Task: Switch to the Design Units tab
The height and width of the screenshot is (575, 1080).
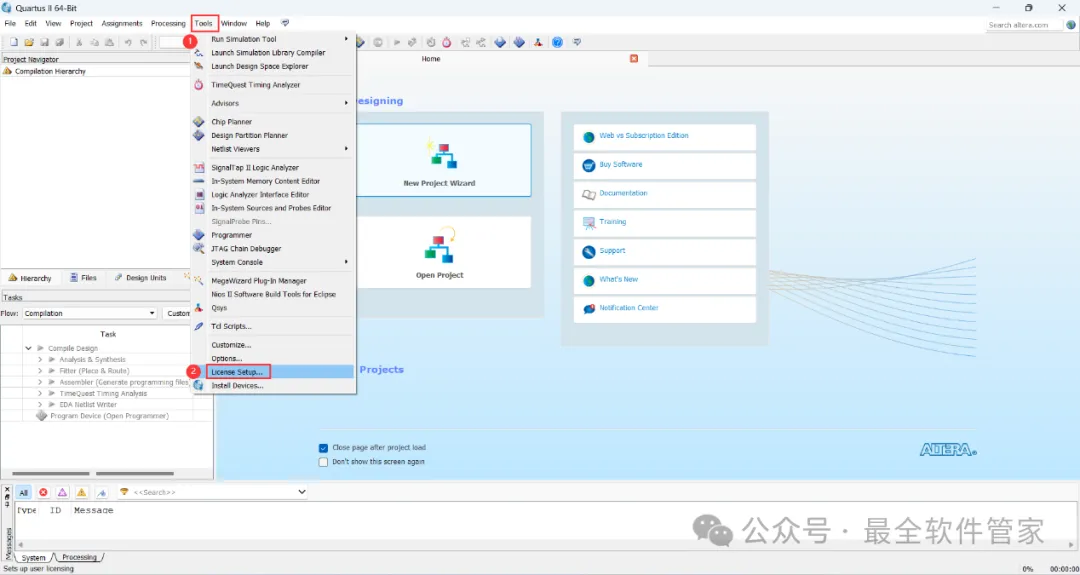Action: (141, 278)
